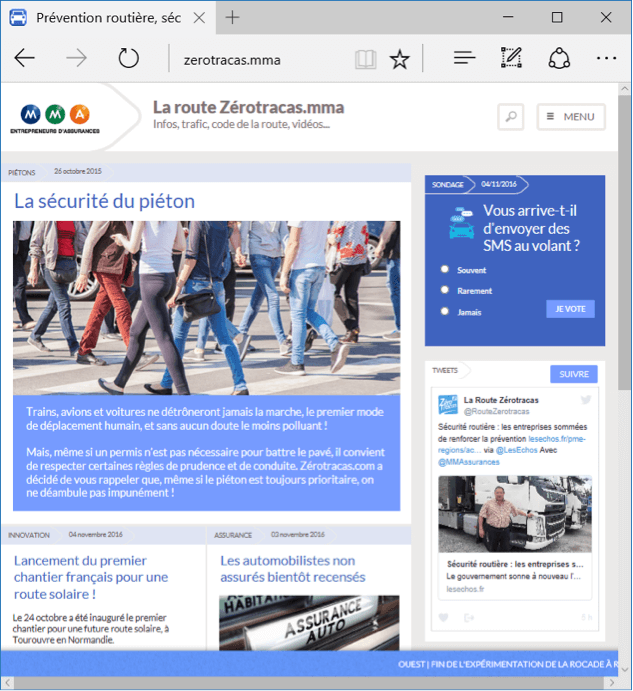Screen dimensions: 633x691
Task: Open the MENU button
Action: [571, 117]
